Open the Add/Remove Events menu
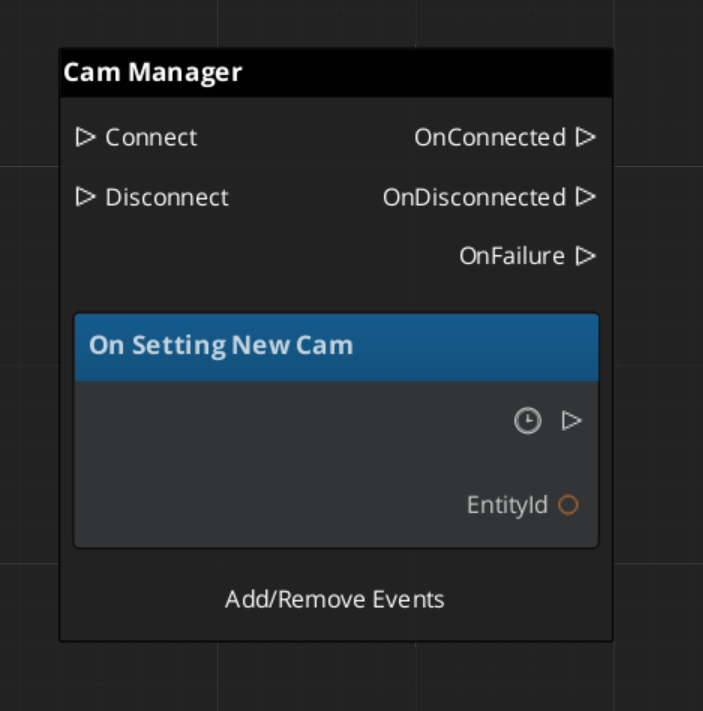703x711 pixels. click(x=335, y=599)
